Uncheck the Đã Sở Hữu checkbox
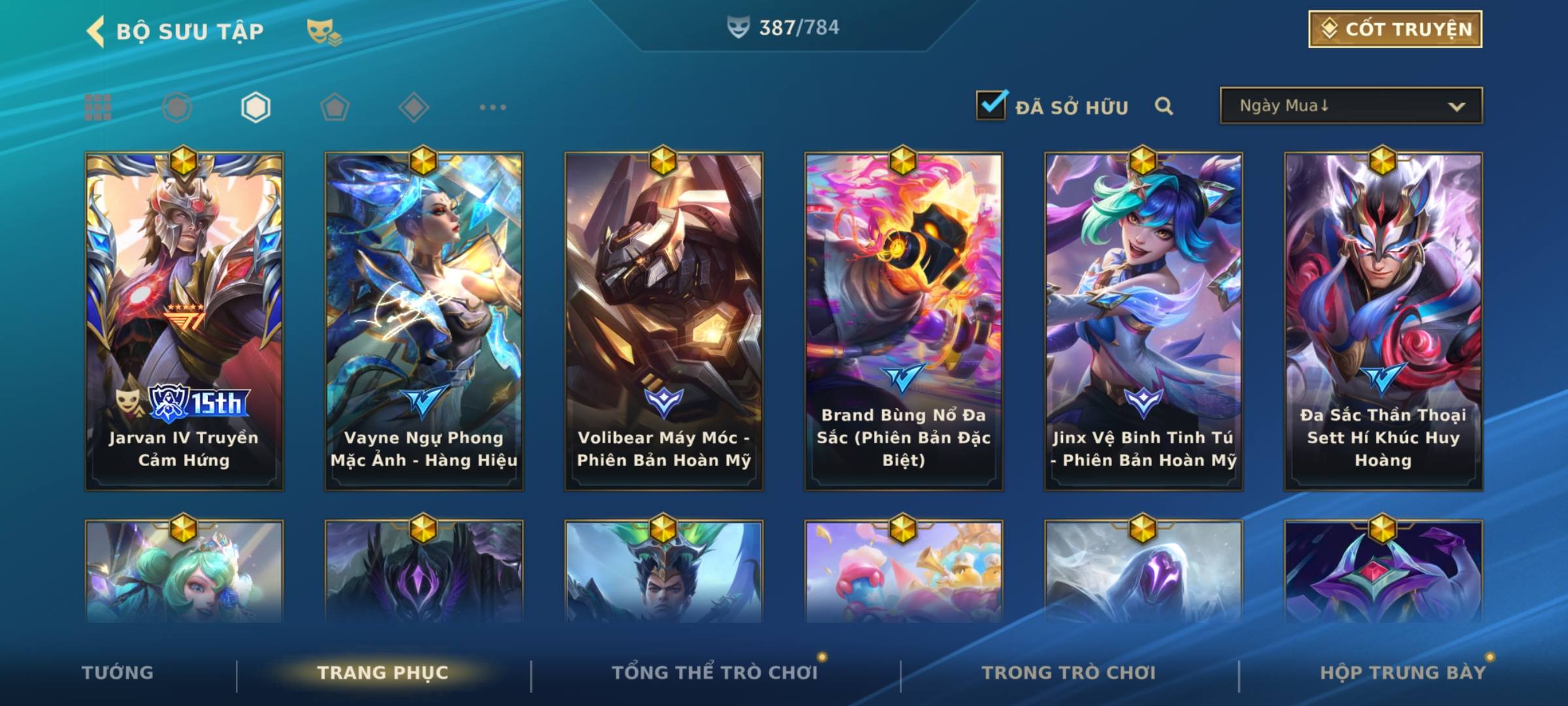 (x=991, y=105)
